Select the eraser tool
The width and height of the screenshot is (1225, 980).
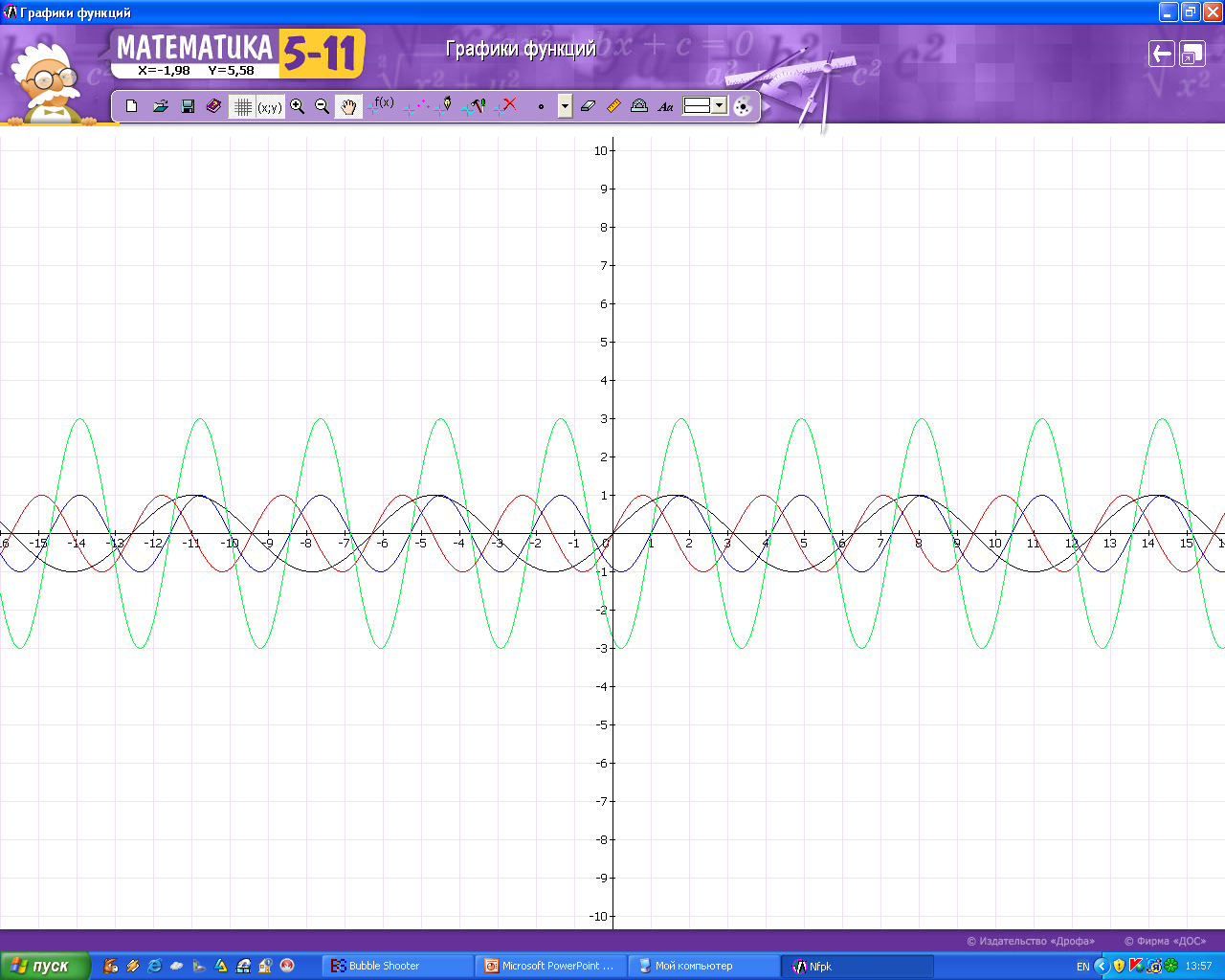click(x=589, y=106)
